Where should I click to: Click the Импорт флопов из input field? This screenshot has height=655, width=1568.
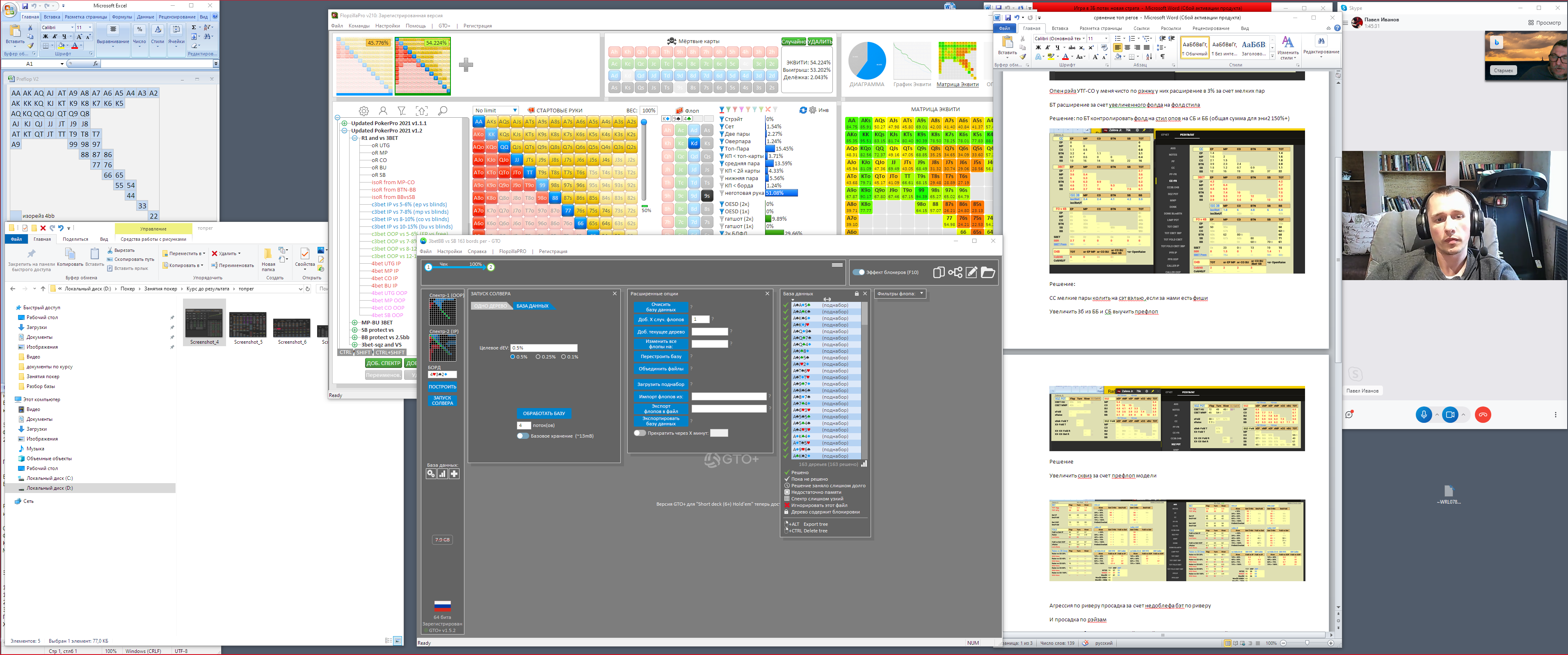(729, 396)
